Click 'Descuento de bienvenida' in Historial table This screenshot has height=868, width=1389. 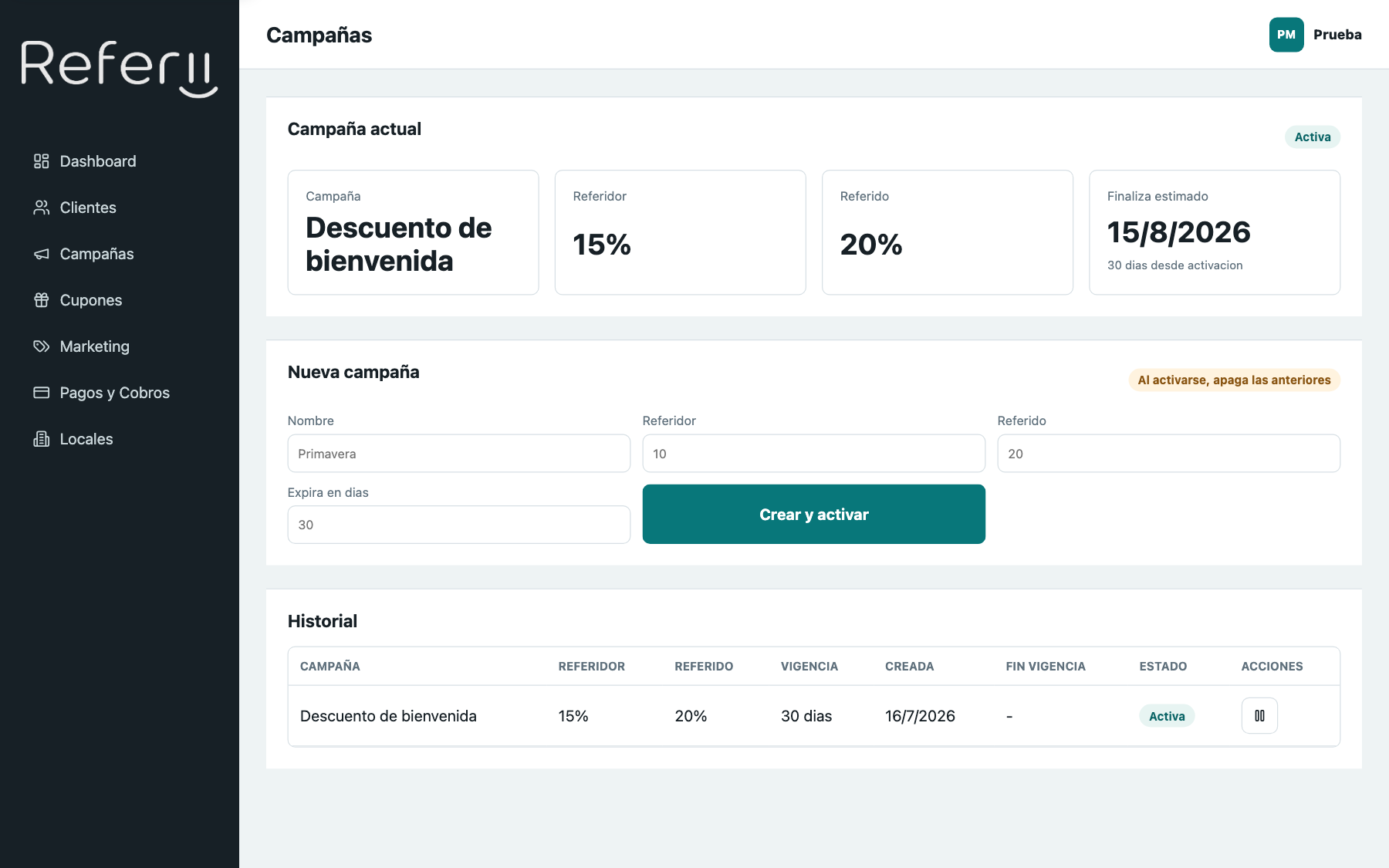[x=388, y=716]
